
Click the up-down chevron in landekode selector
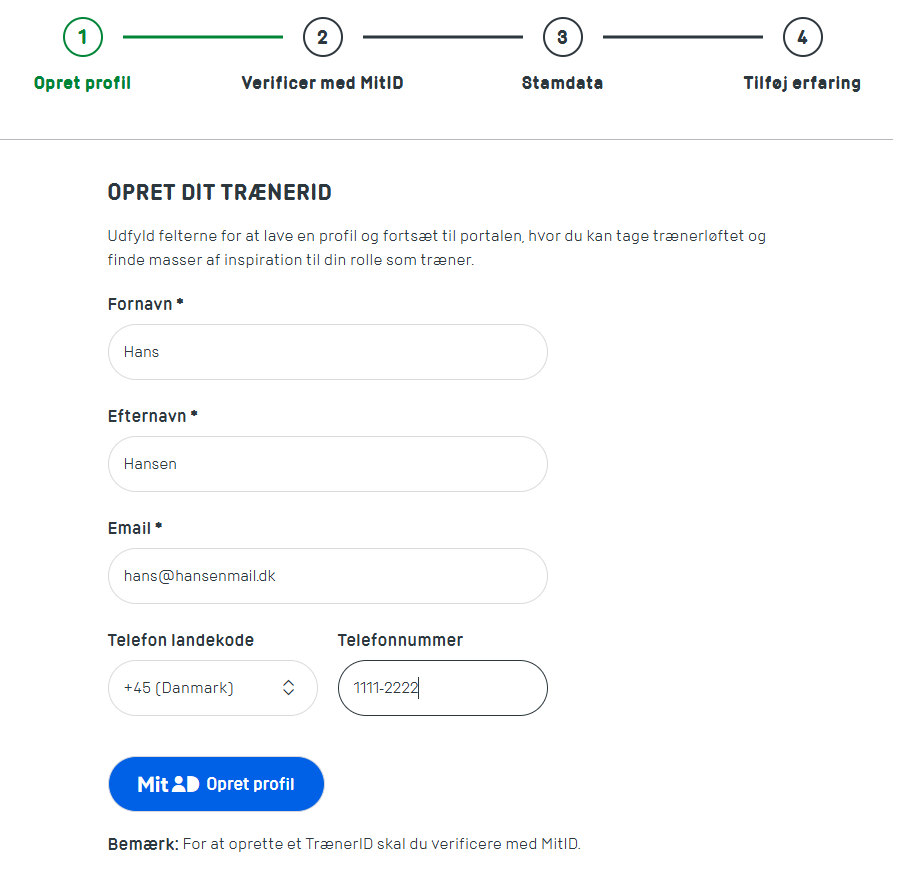(288, 687)
